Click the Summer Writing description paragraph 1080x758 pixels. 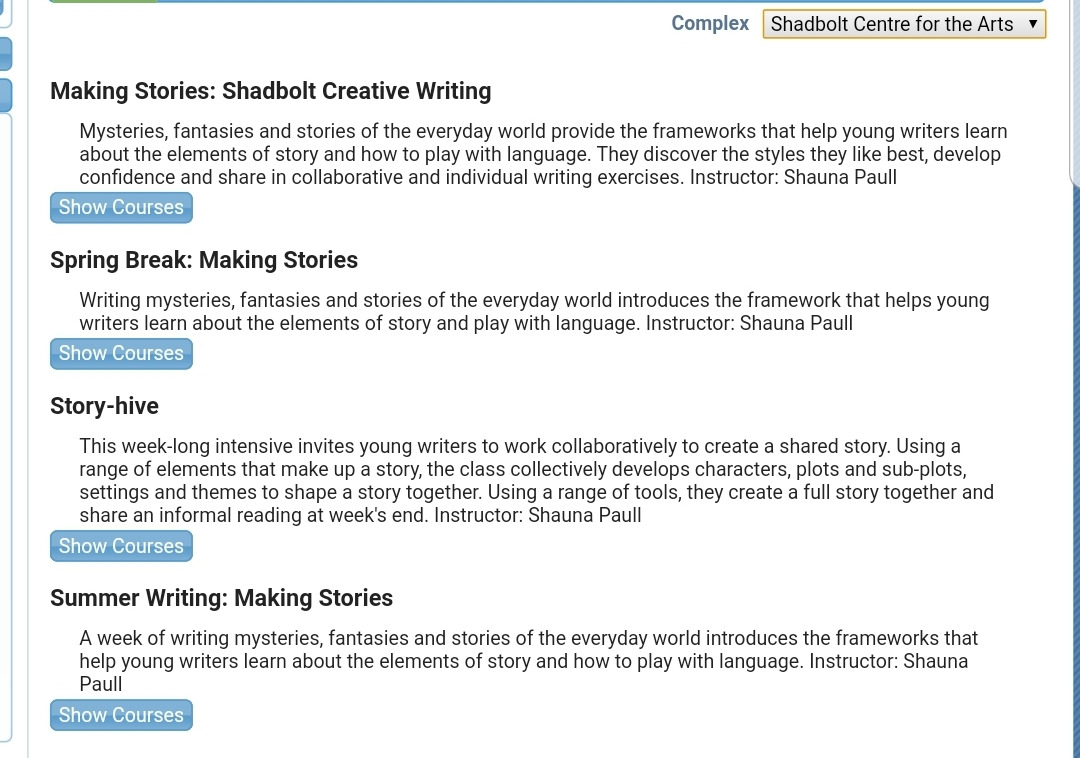coord(528,660)
